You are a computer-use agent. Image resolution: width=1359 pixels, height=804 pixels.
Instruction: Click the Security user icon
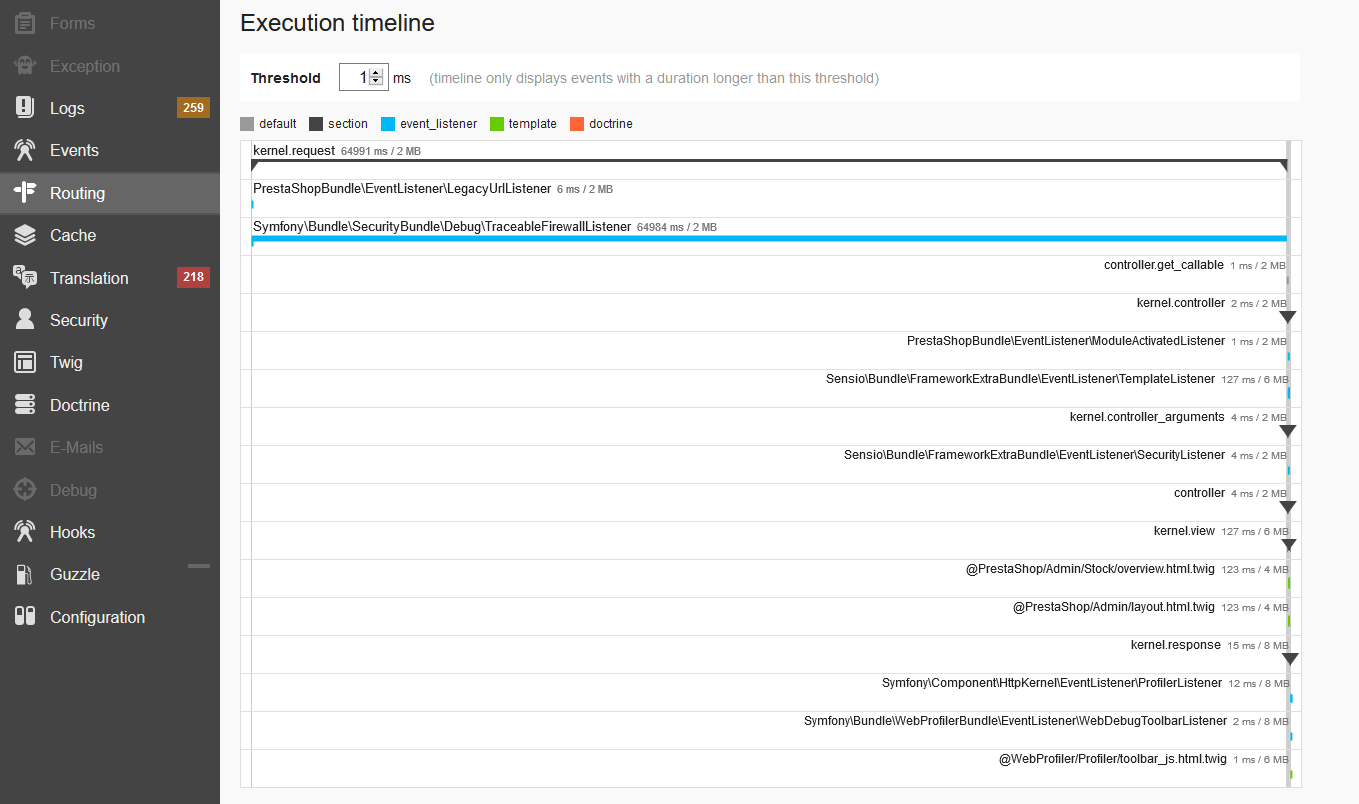(x=25, y=320)
